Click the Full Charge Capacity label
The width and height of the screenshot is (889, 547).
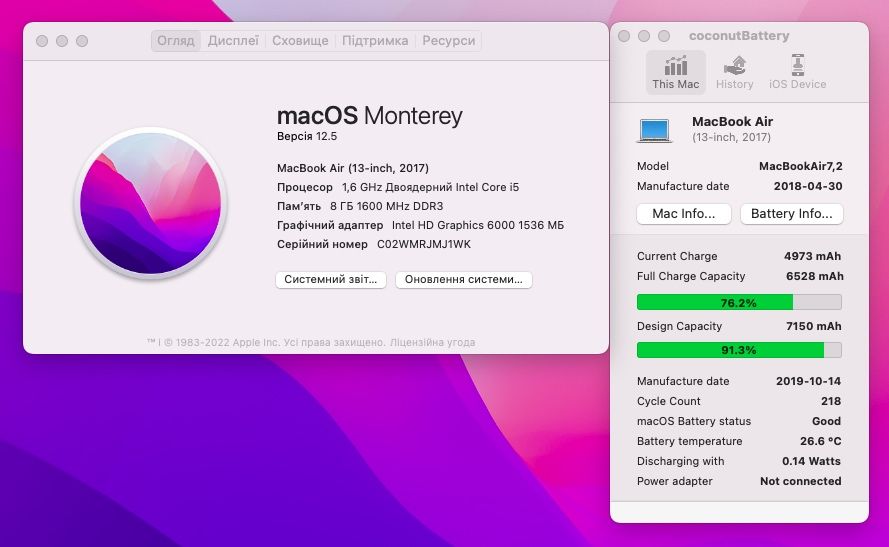(x=691, y=276)
